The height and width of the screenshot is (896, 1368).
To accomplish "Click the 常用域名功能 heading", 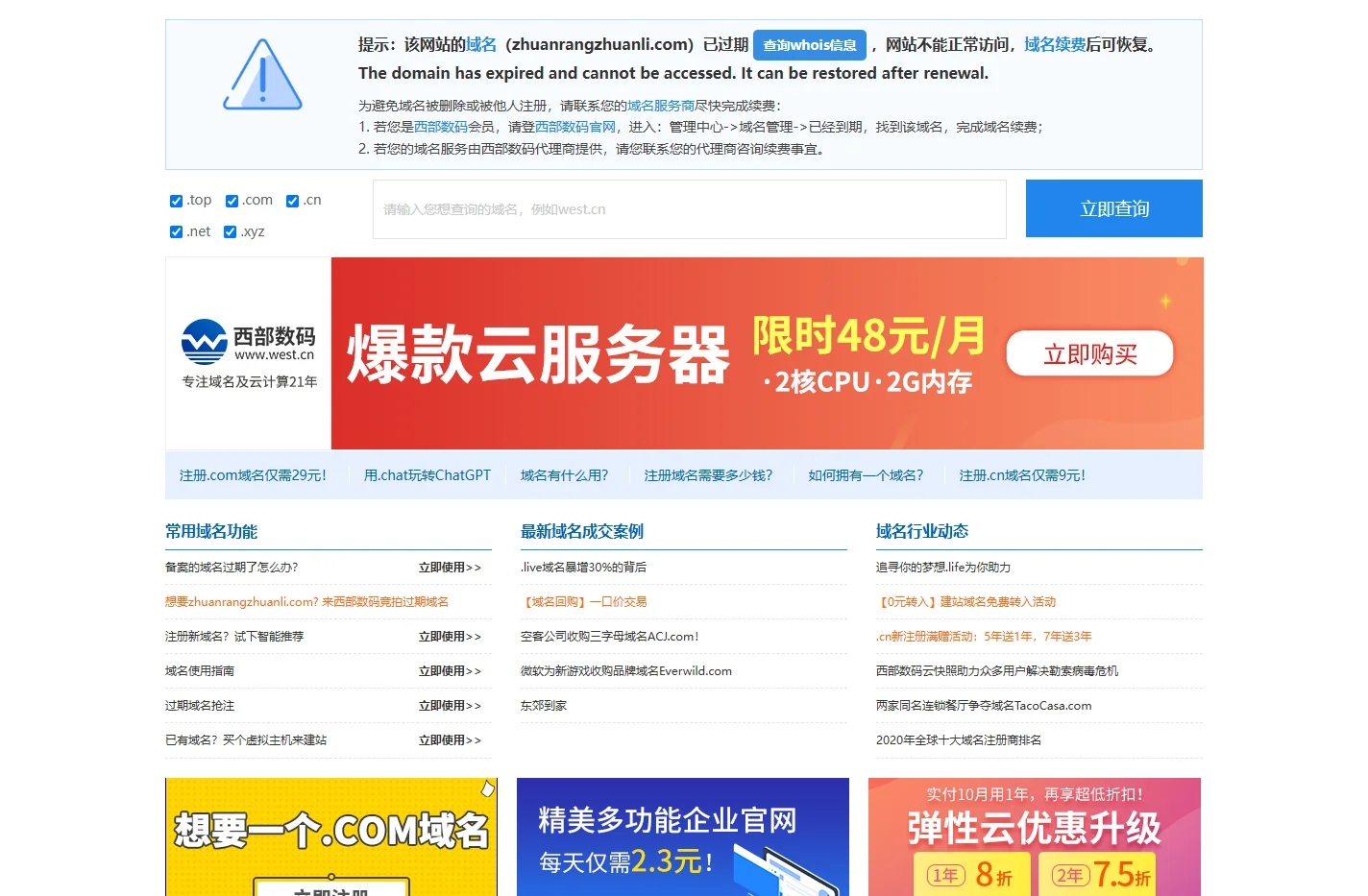I will pyautogui.click(x=211, y=531).
